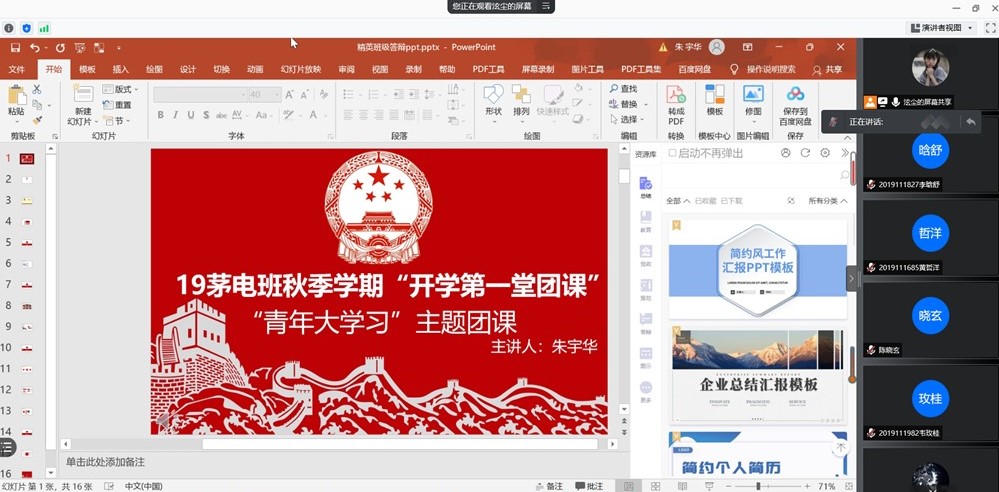Open the font size dropdown
This screenshot has height=492, width=999.
(276, 95)
